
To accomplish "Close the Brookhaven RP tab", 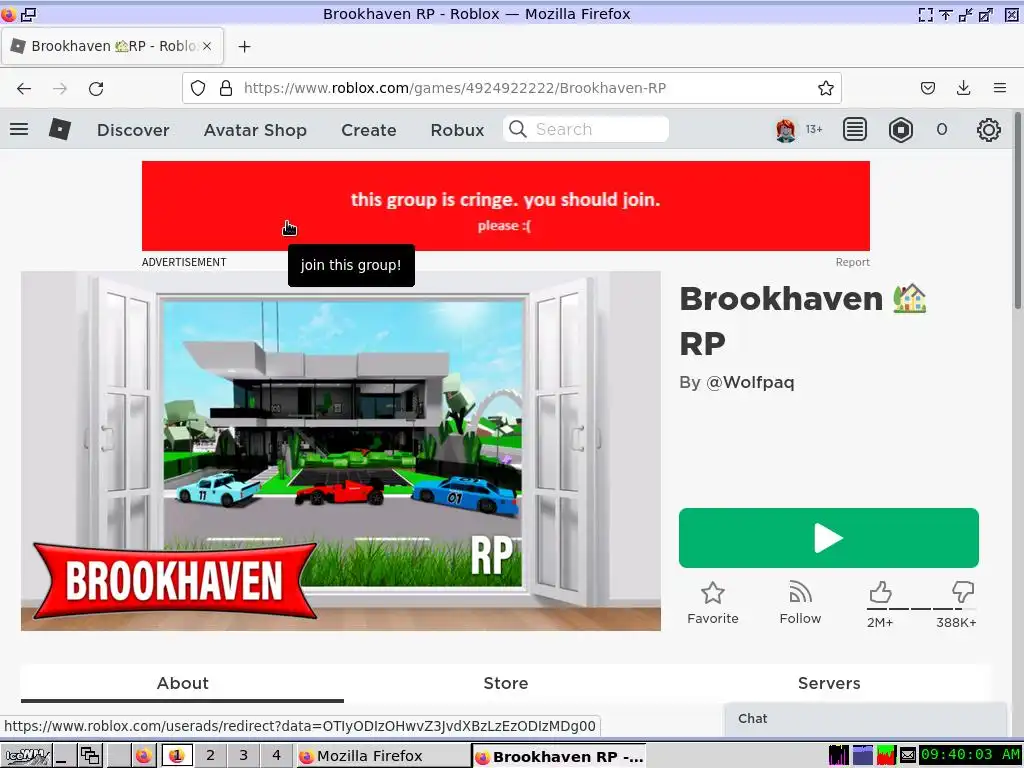I will coord(206,46).
